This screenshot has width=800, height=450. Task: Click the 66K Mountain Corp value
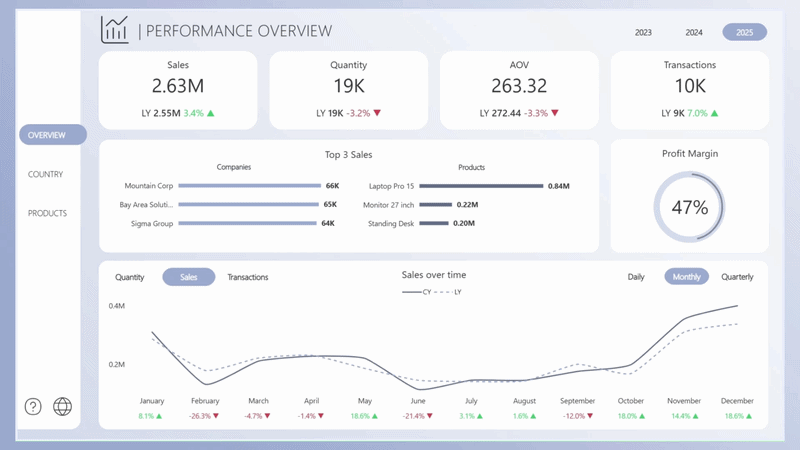tap(333, 186)
